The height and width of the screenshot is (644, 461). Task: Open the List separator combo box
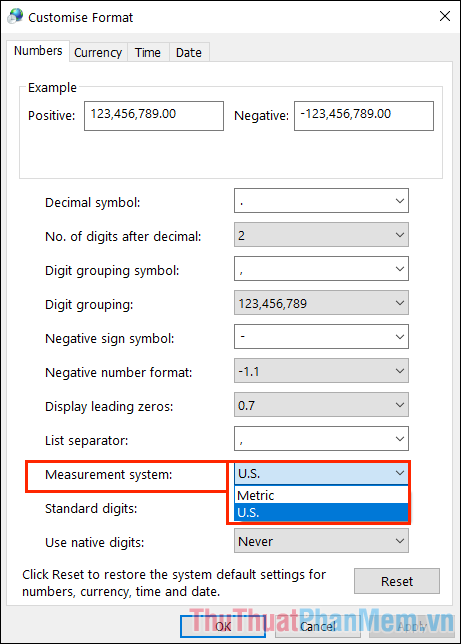coord(321,439)
